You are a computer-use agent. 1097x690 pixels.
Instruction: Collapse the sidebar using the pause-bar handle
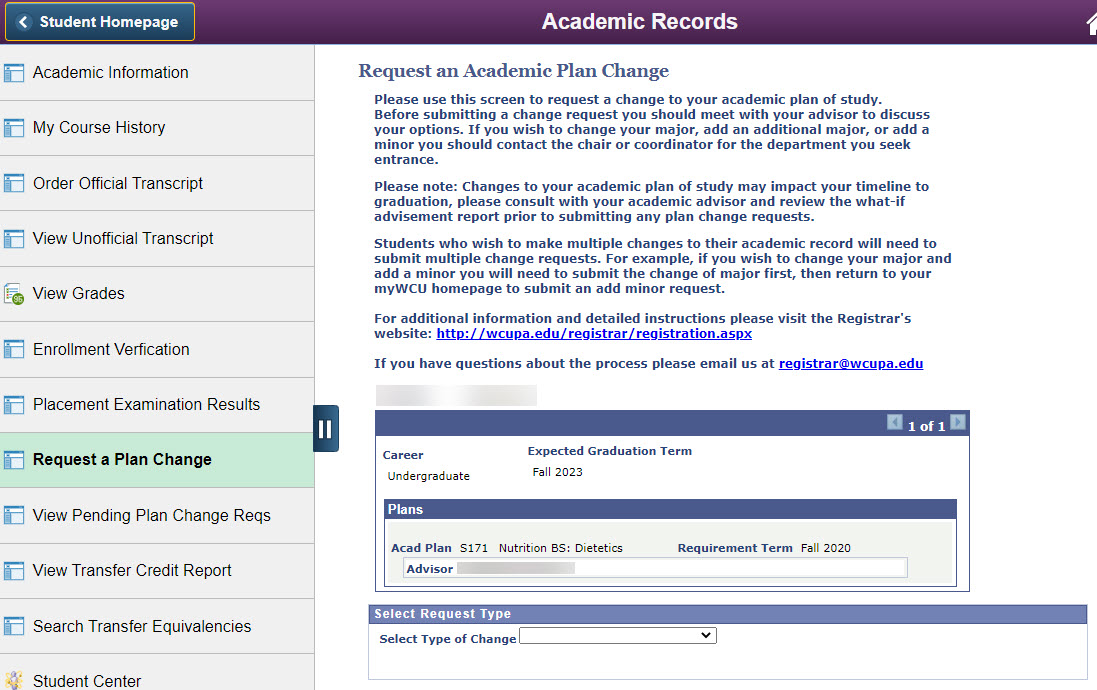326,429
